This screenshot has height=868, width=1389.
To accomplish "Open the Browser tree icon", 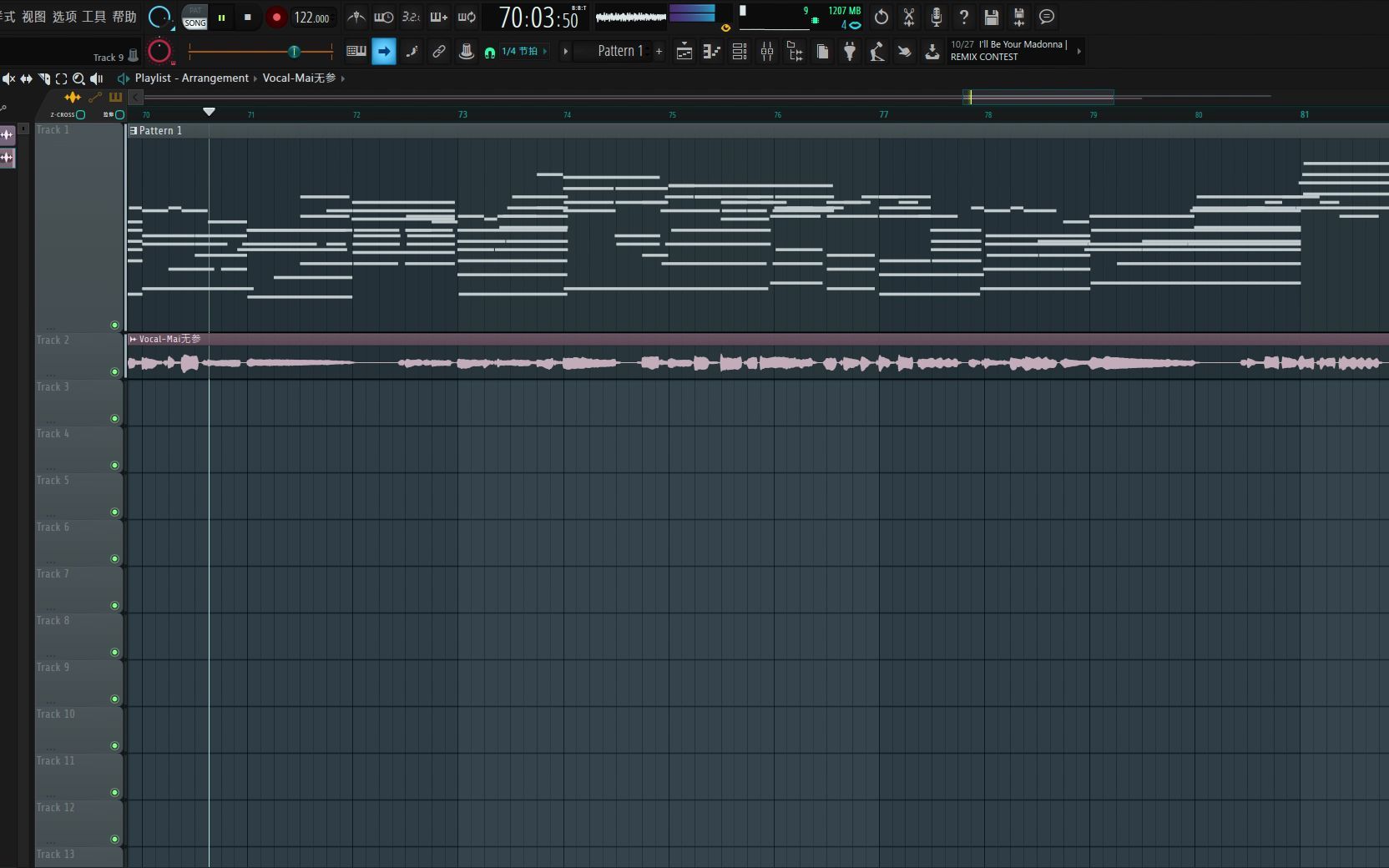I will [x=795, y=52].
